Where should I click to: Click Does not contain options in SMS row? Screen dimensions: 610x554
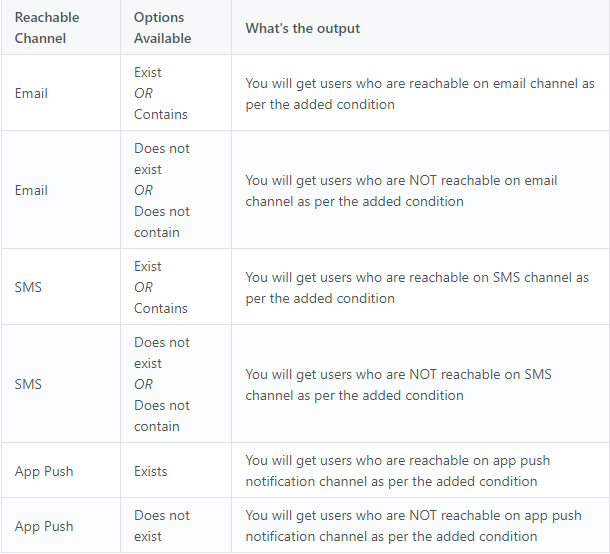point(161,416)
